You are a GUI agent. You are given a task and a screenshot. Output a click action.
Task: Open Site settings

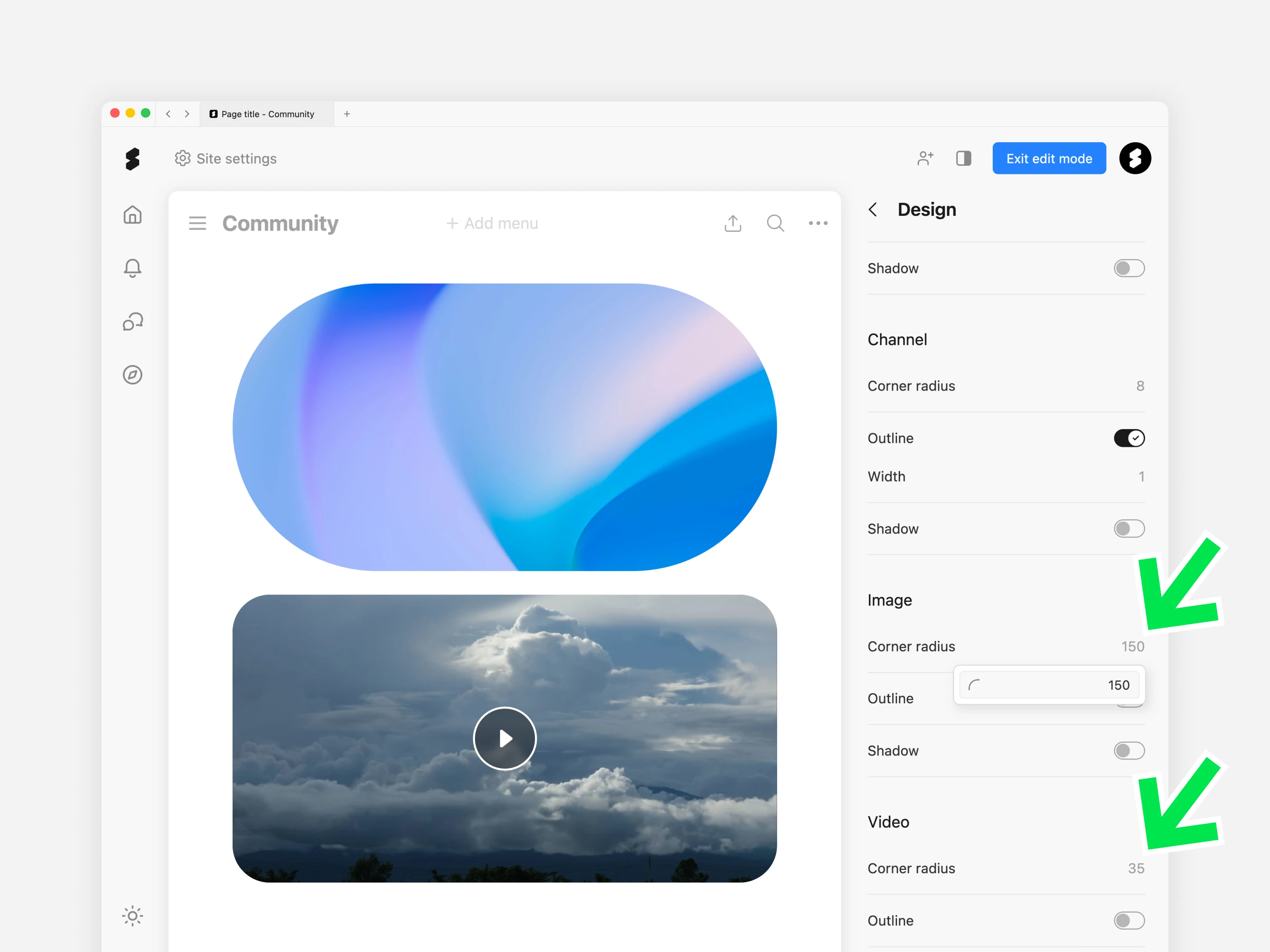pos(226,158)
